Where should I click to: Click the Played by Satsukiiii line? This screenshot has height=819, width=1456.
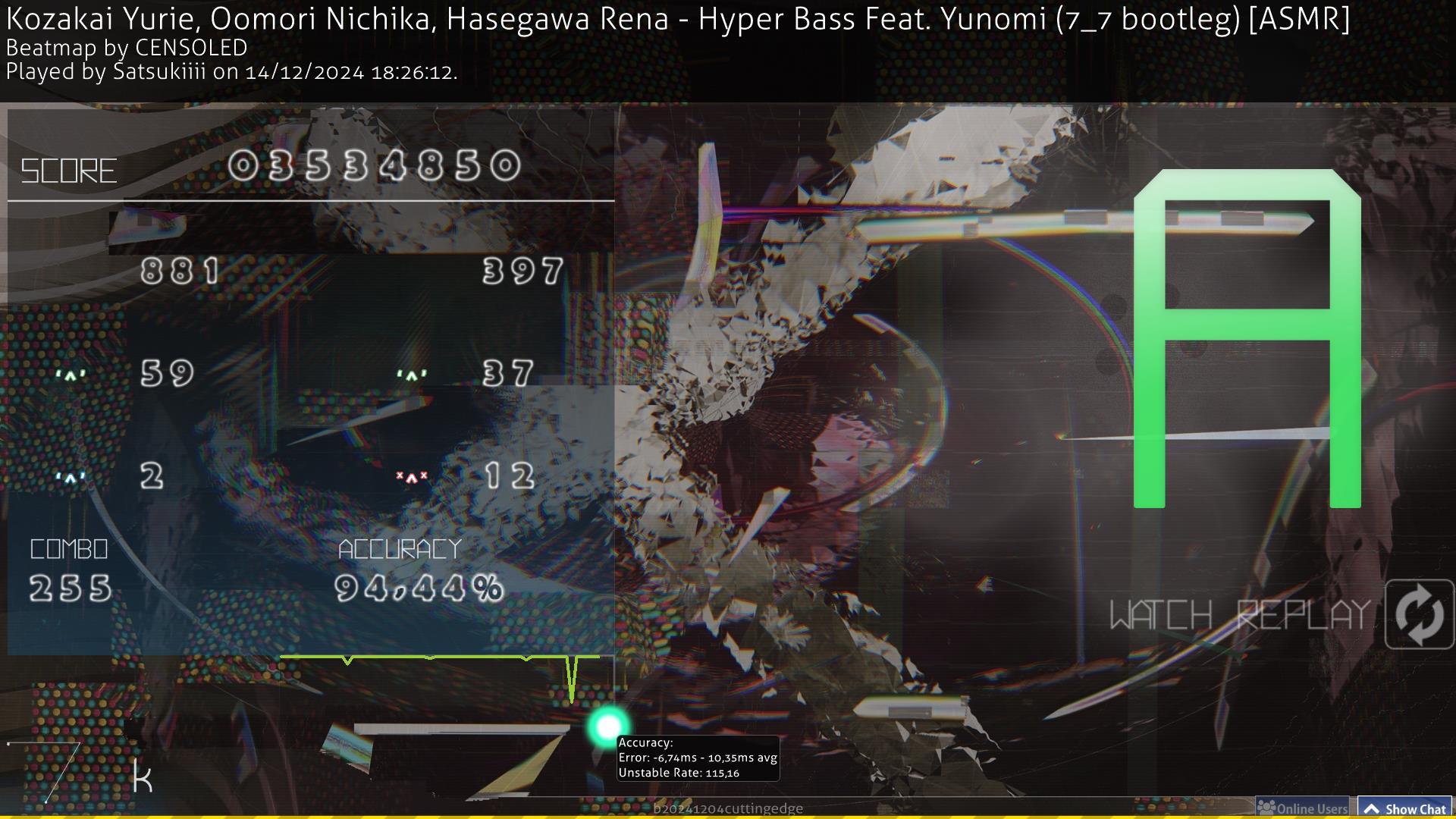pyautogui.click(x=231, y=72)
